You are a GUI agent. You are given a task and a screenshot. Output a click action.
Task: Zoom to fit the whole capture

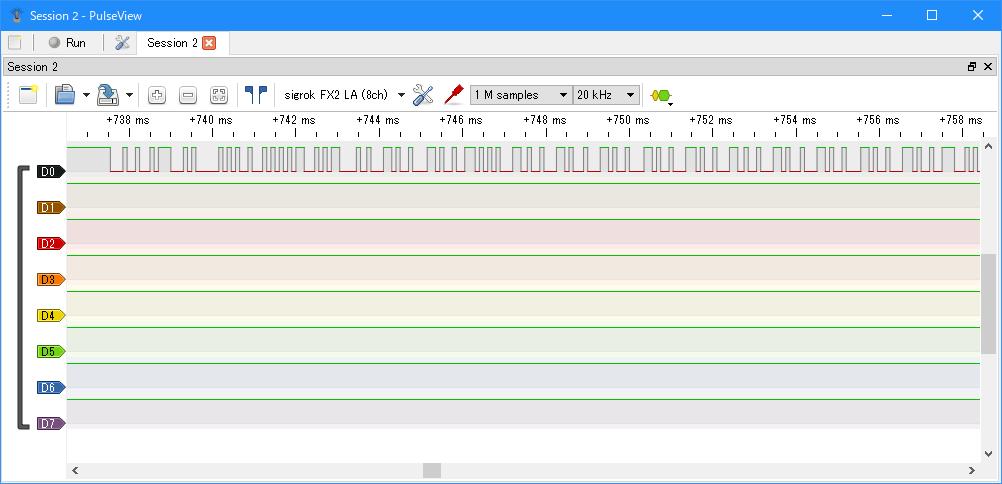219,95
